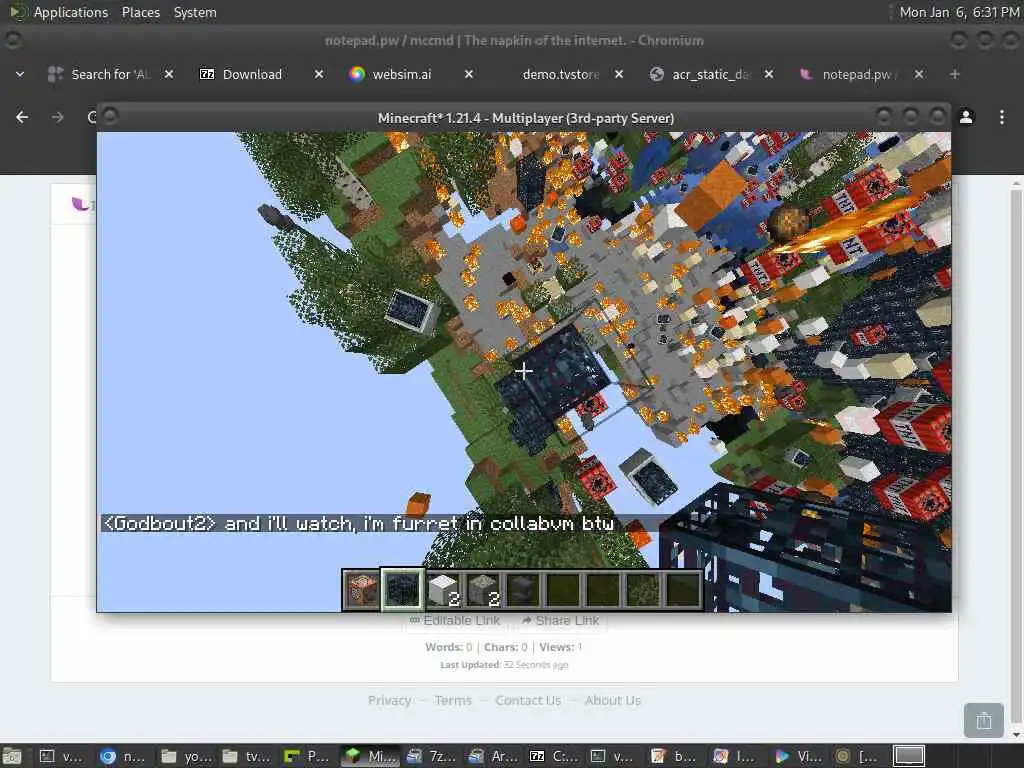Close the acr_static_da tab
The height and width of the screenshot is (768, 1024).
click(769, 74)
